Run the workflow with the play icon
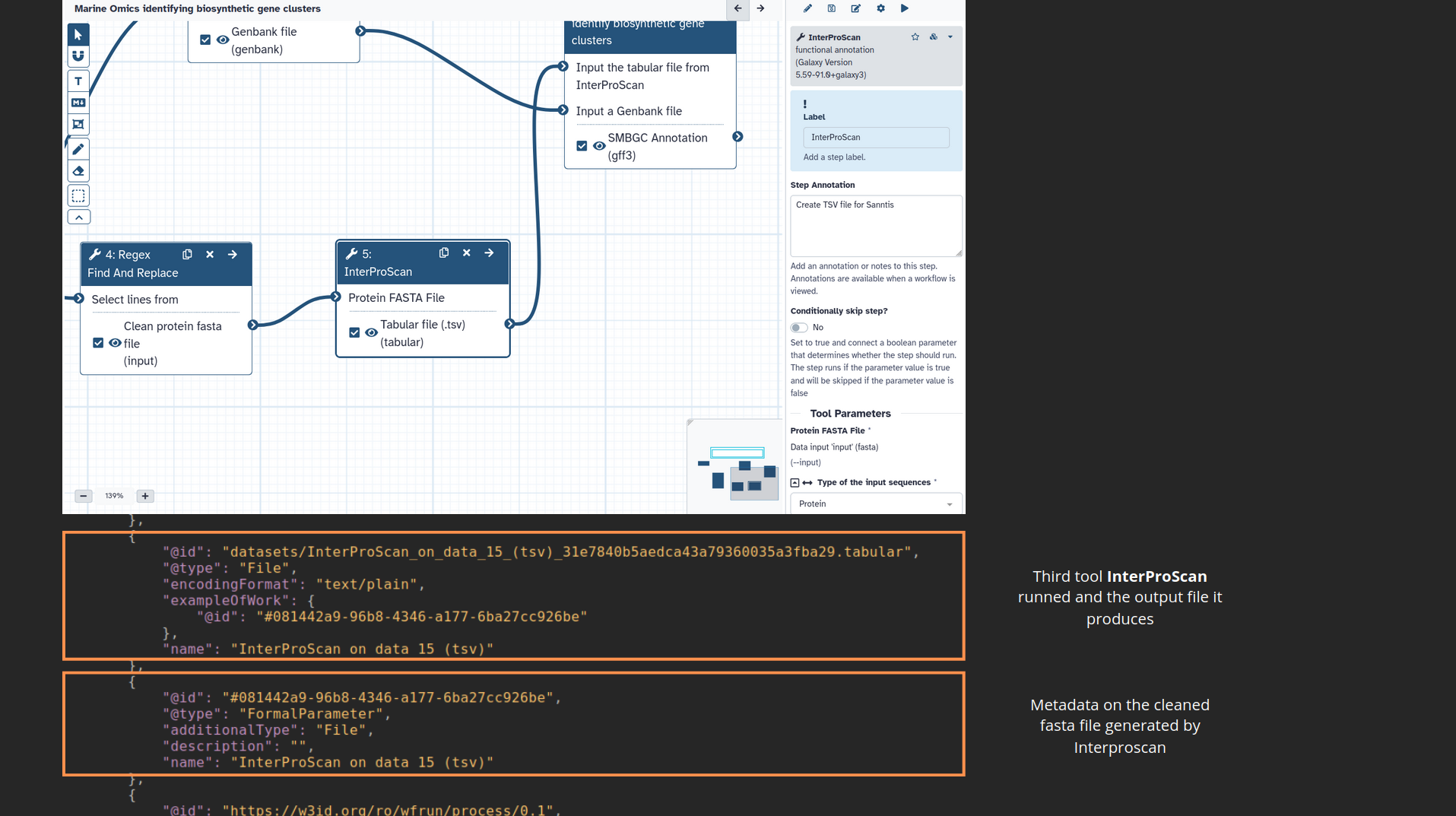This screenshot has height=816, width=1456. tap(905, 8)
